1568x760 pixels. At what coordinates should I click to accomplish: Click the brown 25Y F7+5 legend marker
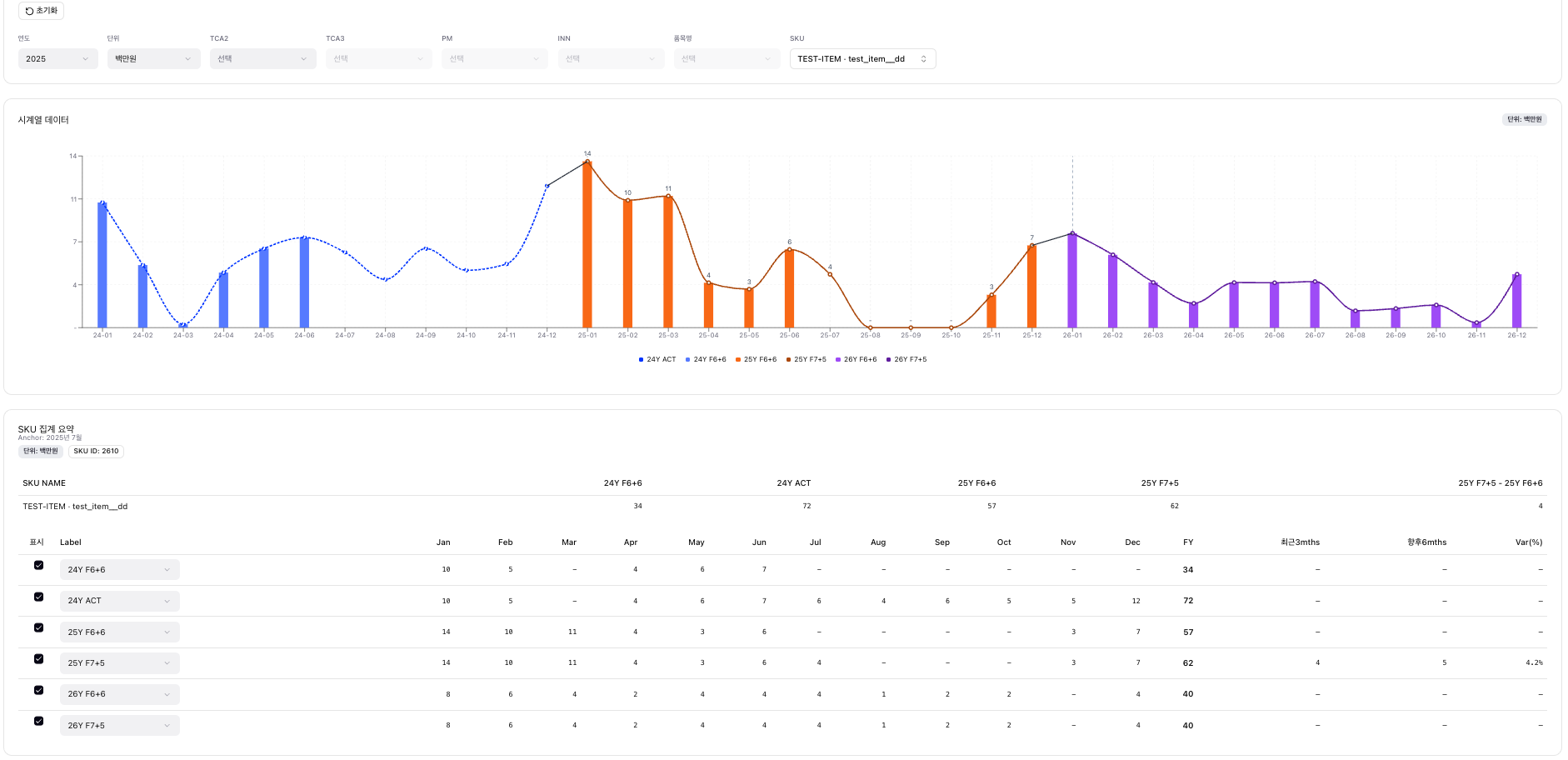(x=788, y=360)
